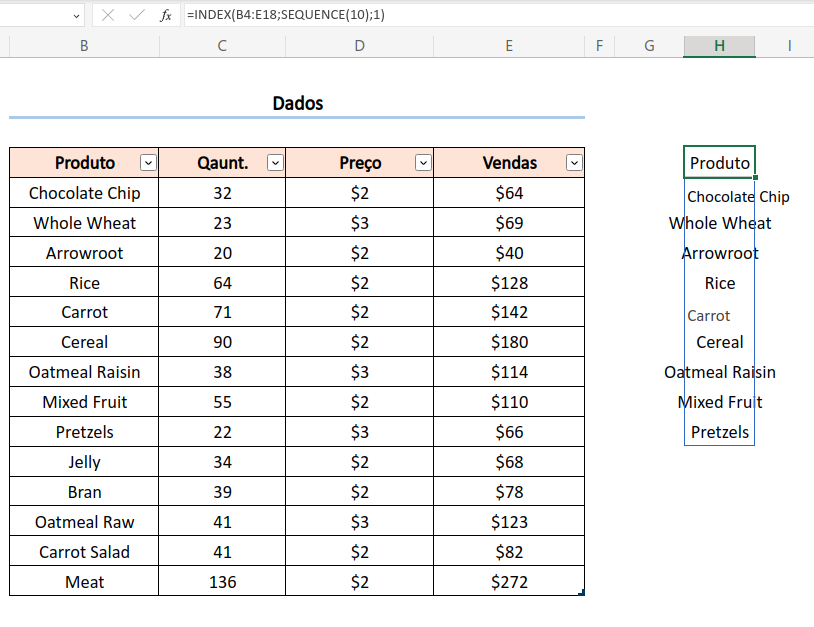Open the Preço column filter dropdown
This screenshot has height=627, width=814.
423,163
